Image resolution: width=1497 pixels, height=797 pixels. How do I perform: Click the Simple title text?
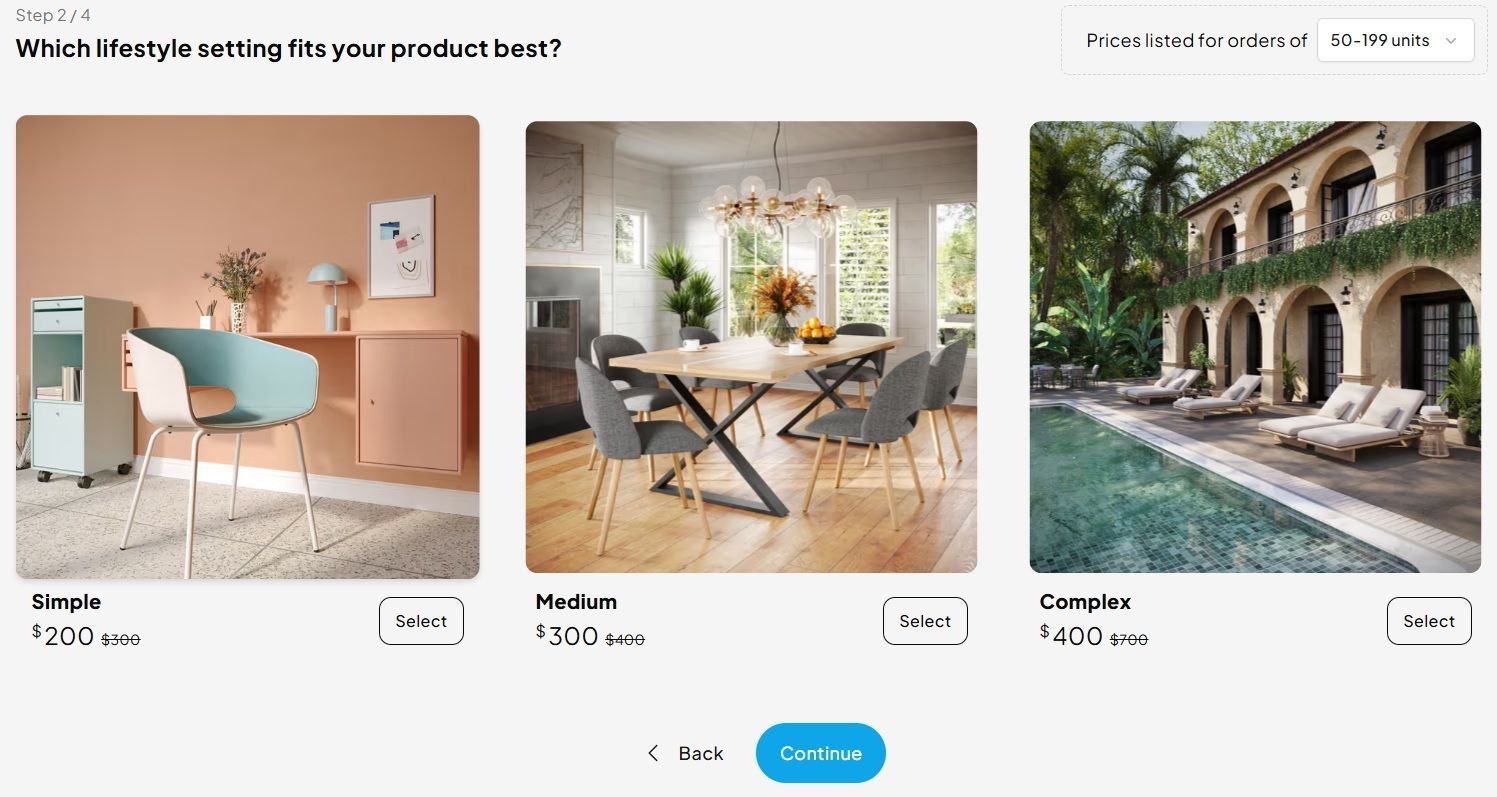click(x=66, y=602)
